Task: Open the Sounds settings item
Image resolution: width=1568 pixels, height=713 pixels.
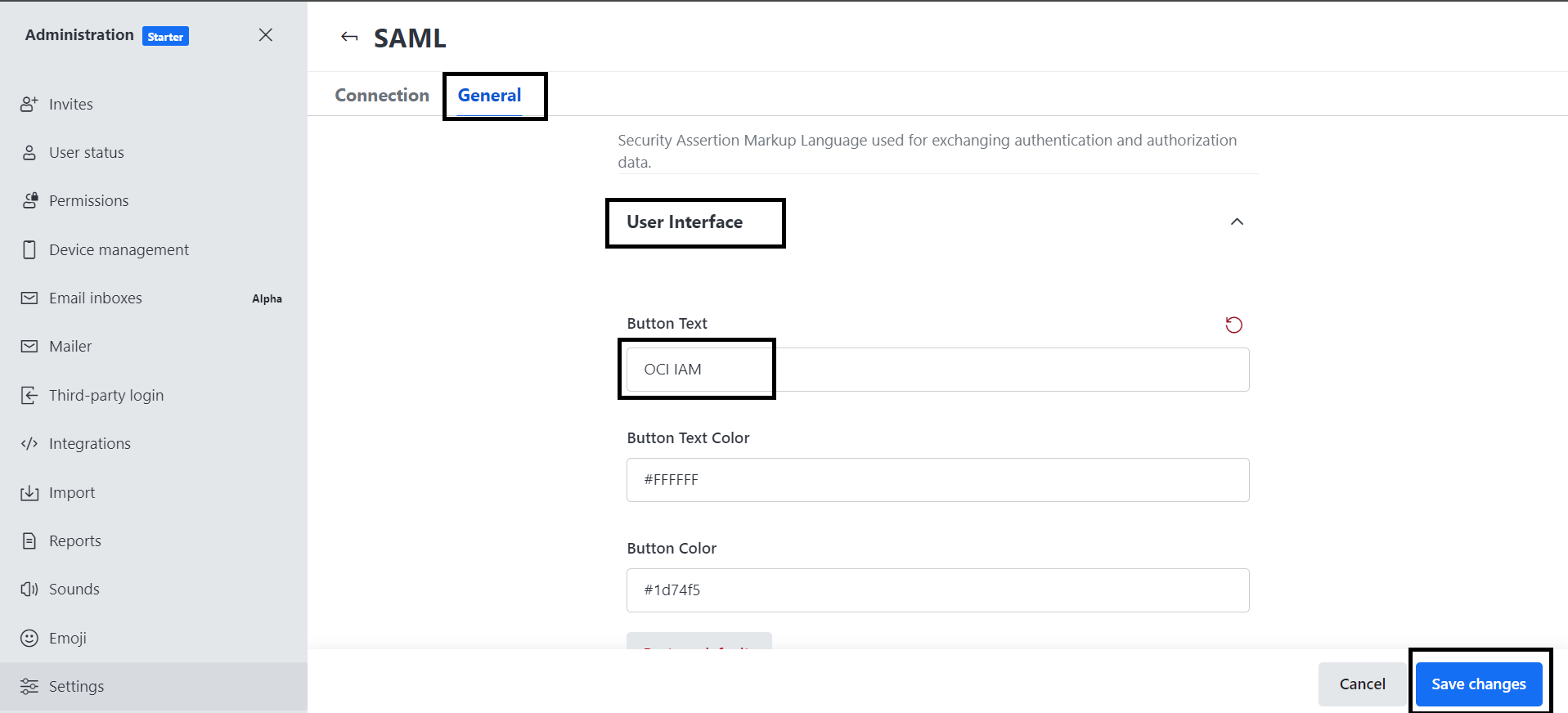Action: point(74,590)
